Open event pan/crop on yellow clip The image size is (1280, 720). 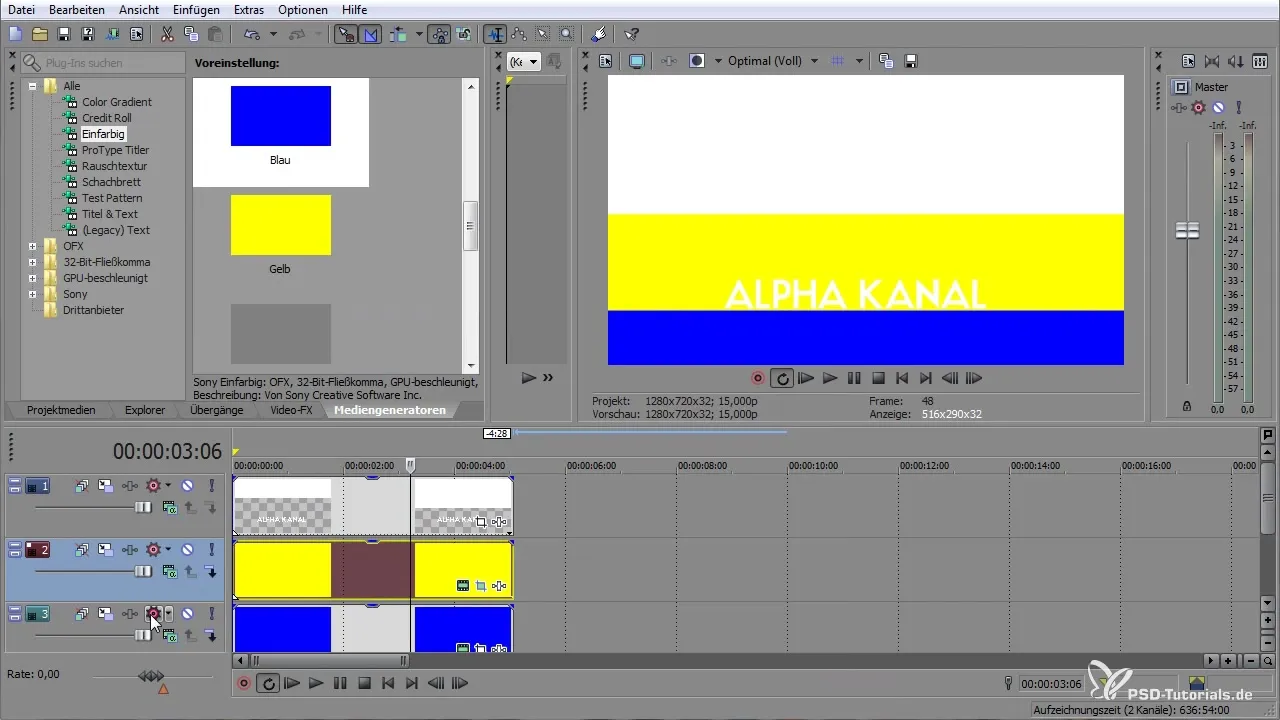[x=481, y=586]
